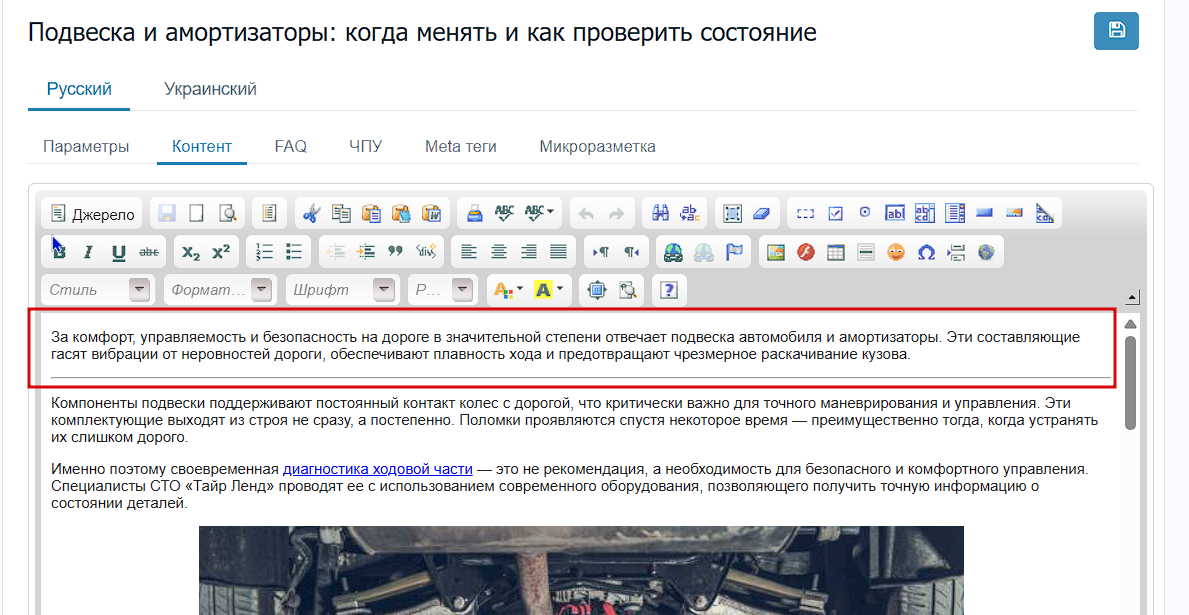Click the Remove Format eraser icon
Viewport: 1189px width, 615px height.
pos(762,214)
